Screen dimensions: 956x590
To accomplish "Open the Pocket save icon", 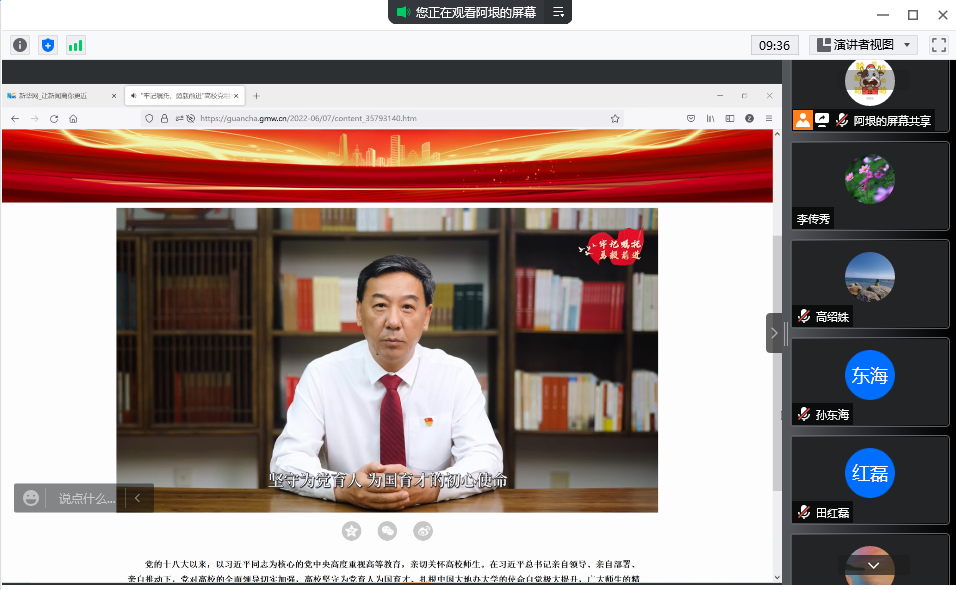I will [691, 118].
